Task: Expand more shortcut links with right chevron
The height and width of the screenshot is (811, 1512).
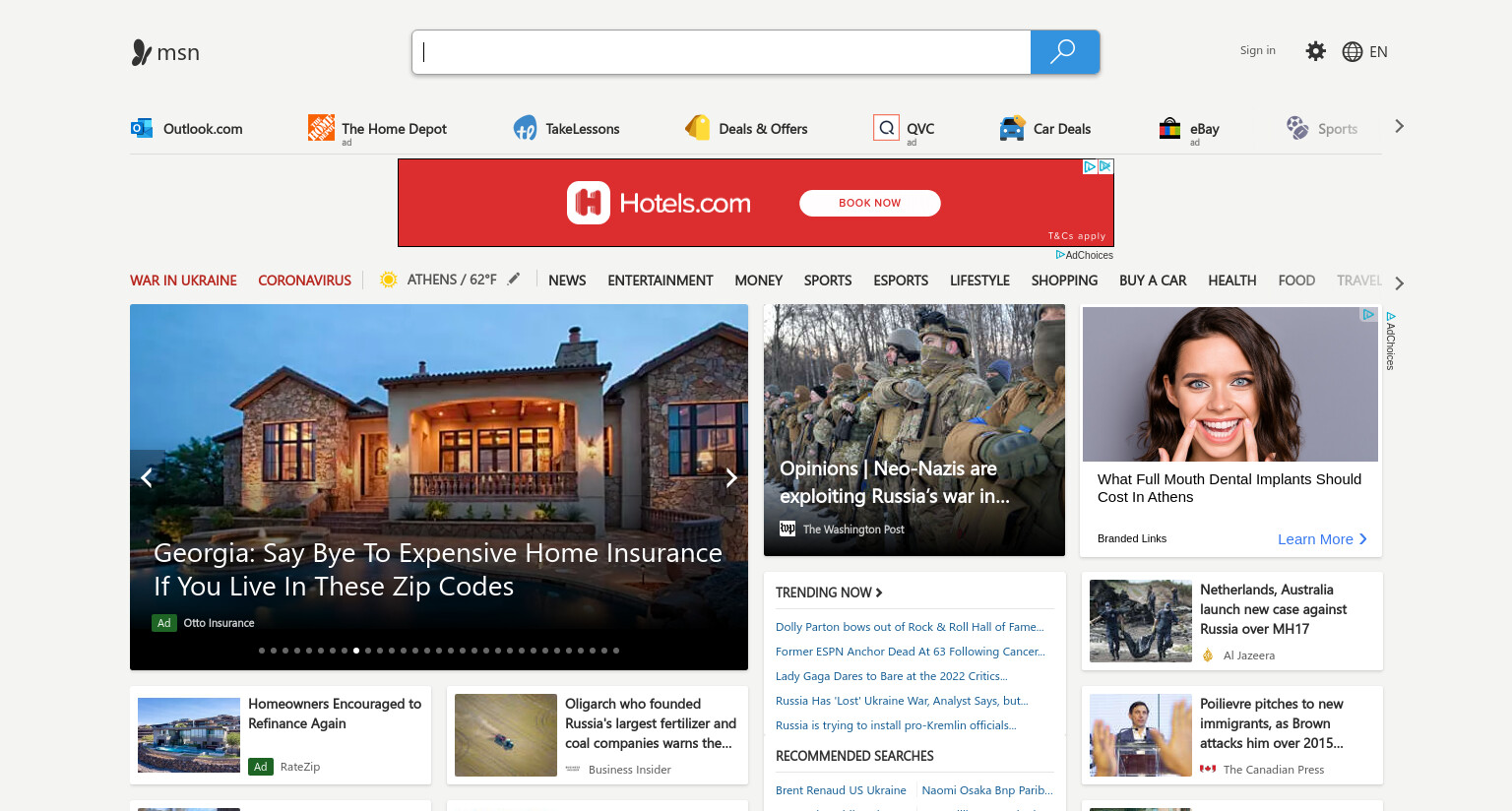Action: (1399, 126)
